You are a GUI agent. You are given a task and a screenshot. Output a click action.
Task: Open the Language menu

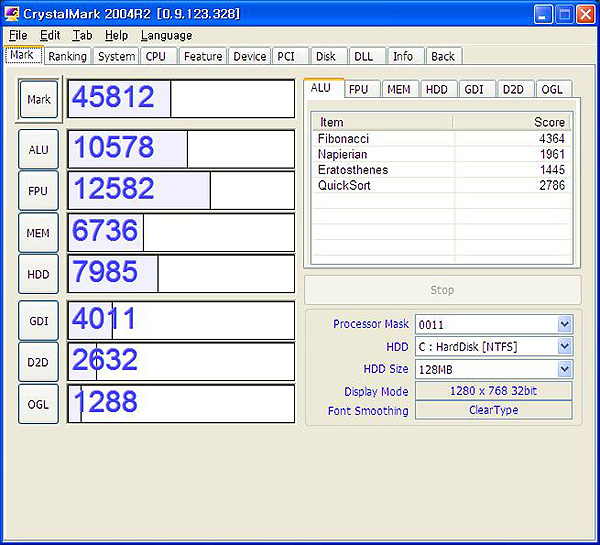tap(166, 35)
